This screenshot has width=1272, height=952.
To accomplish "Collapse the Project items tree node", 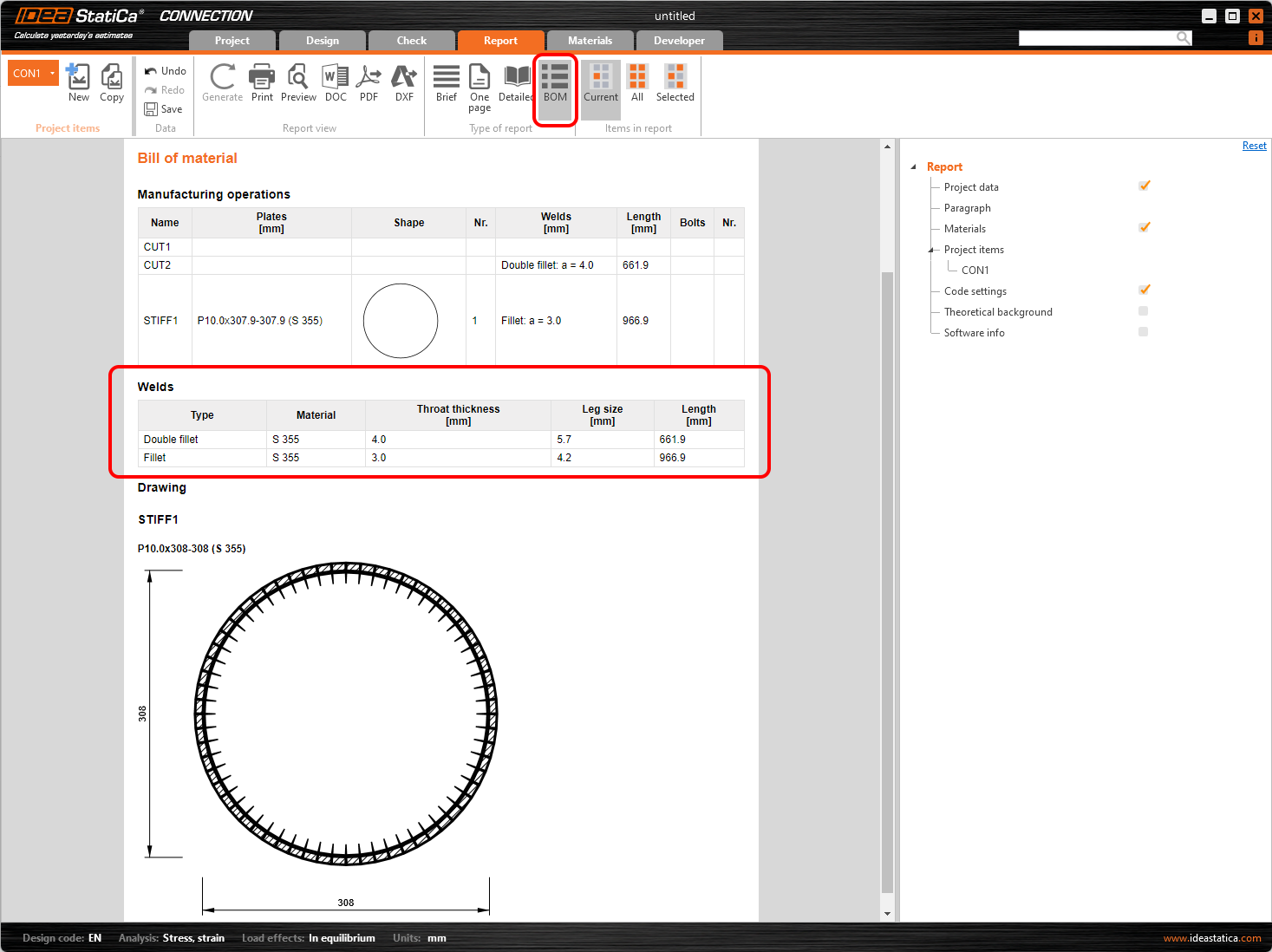I will pos(932,249).
